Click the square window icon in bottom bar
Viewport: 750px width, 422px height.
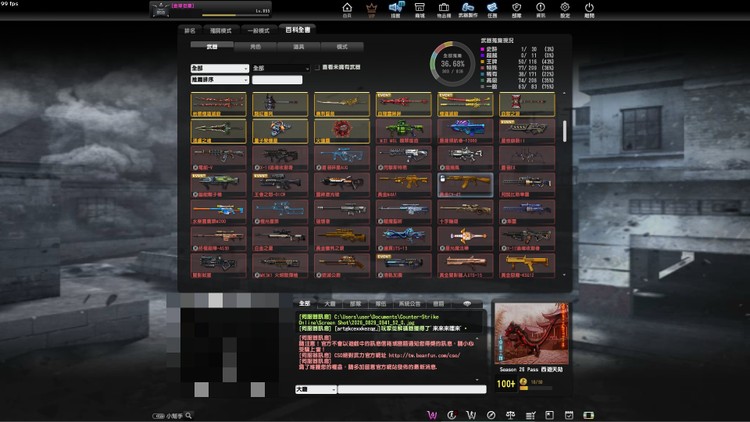pos(549,415)
